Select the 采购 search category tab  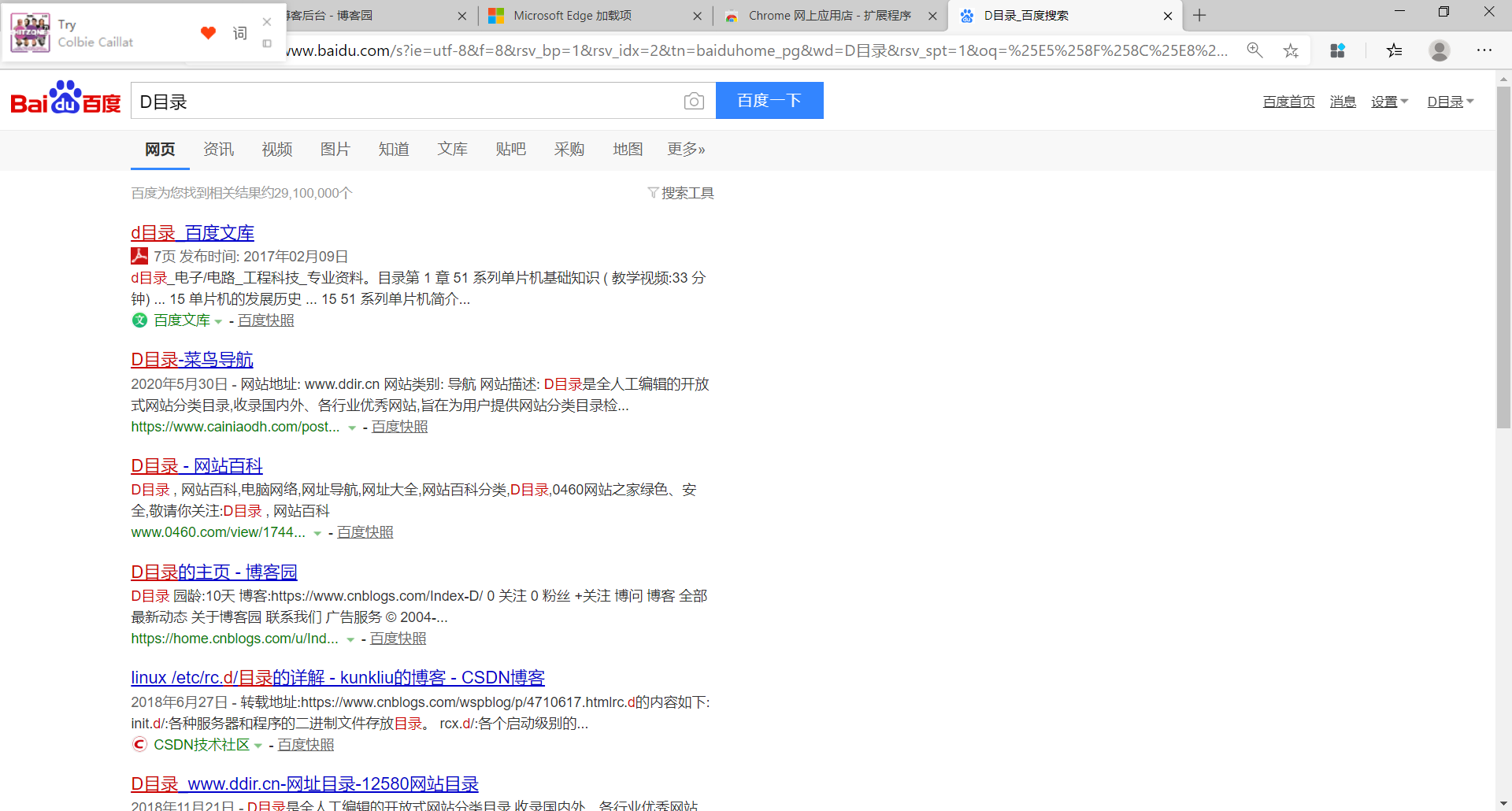[569, 149]
